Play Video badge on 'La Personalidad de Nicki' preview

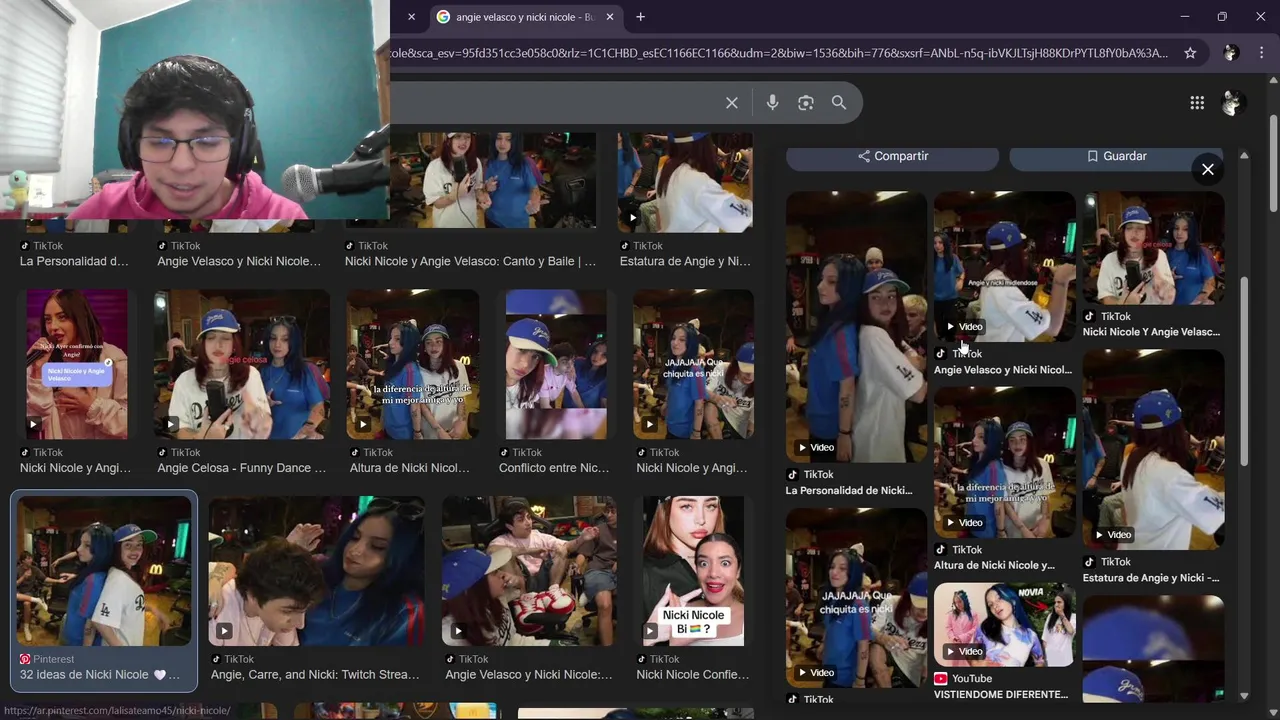tap(816, 447)
